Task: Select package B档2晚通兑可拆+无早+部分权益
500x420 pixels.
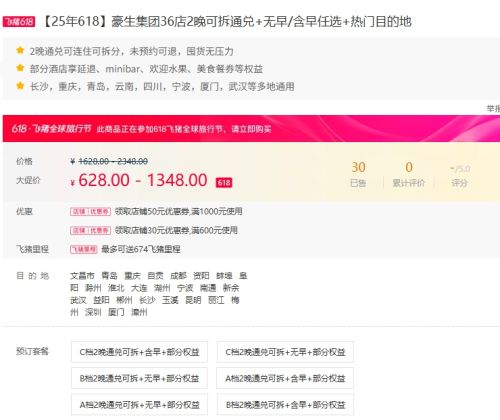Action: [139, 378]
